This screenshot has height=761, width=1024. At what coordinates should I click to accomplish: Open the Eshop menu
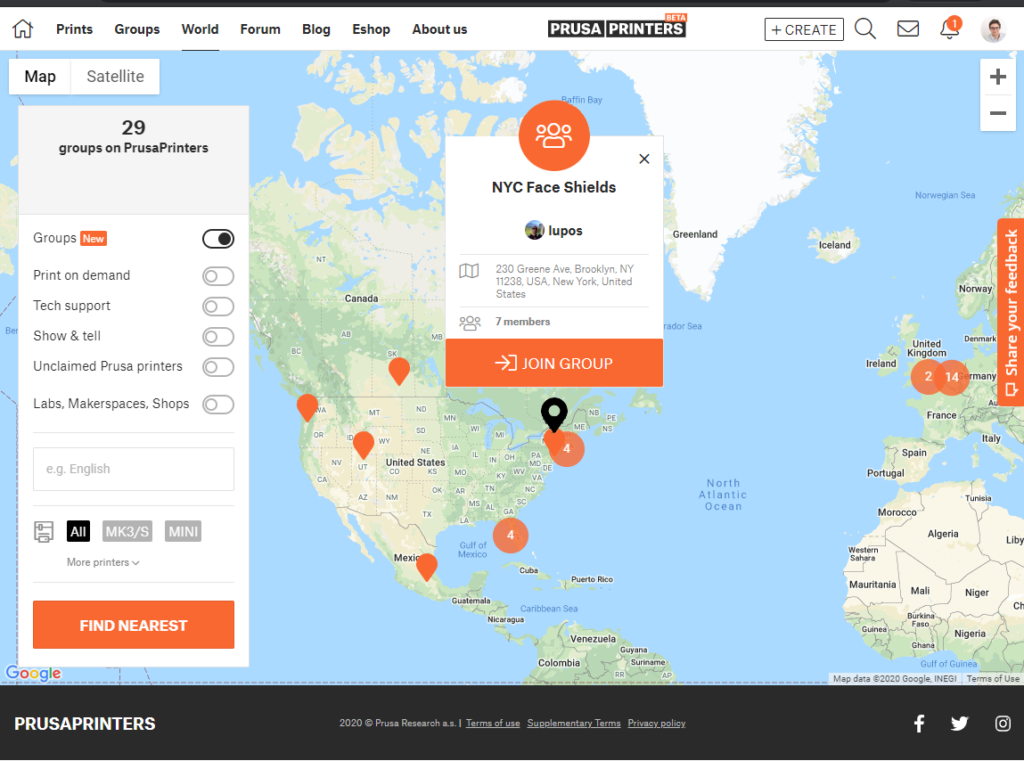click(371, 29)
